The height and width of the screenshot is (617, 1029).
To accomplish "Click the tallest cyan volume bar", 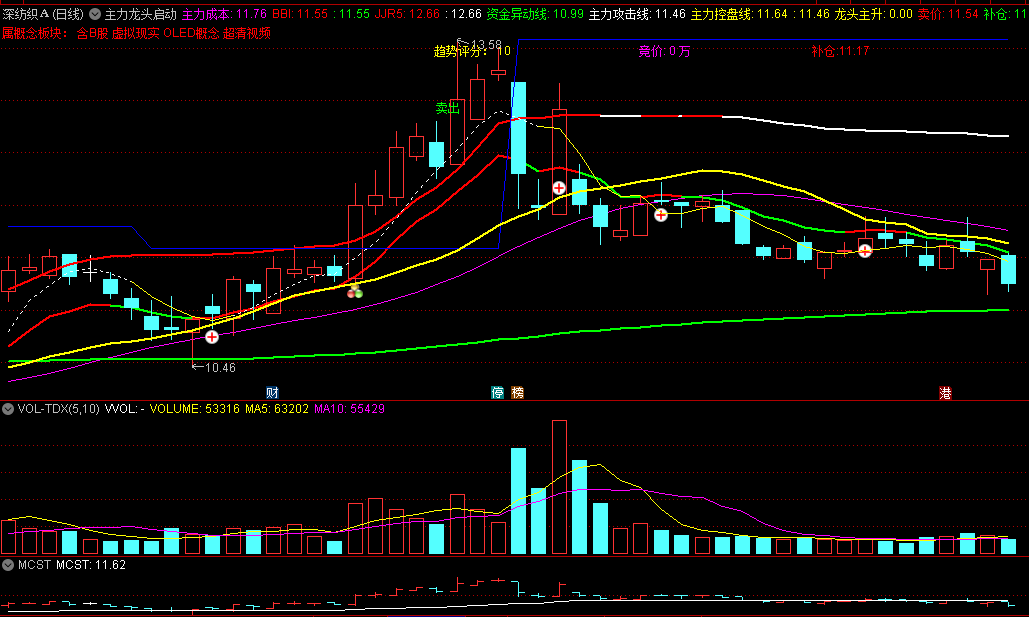I will pyautogui.click(x=518, y=501).
